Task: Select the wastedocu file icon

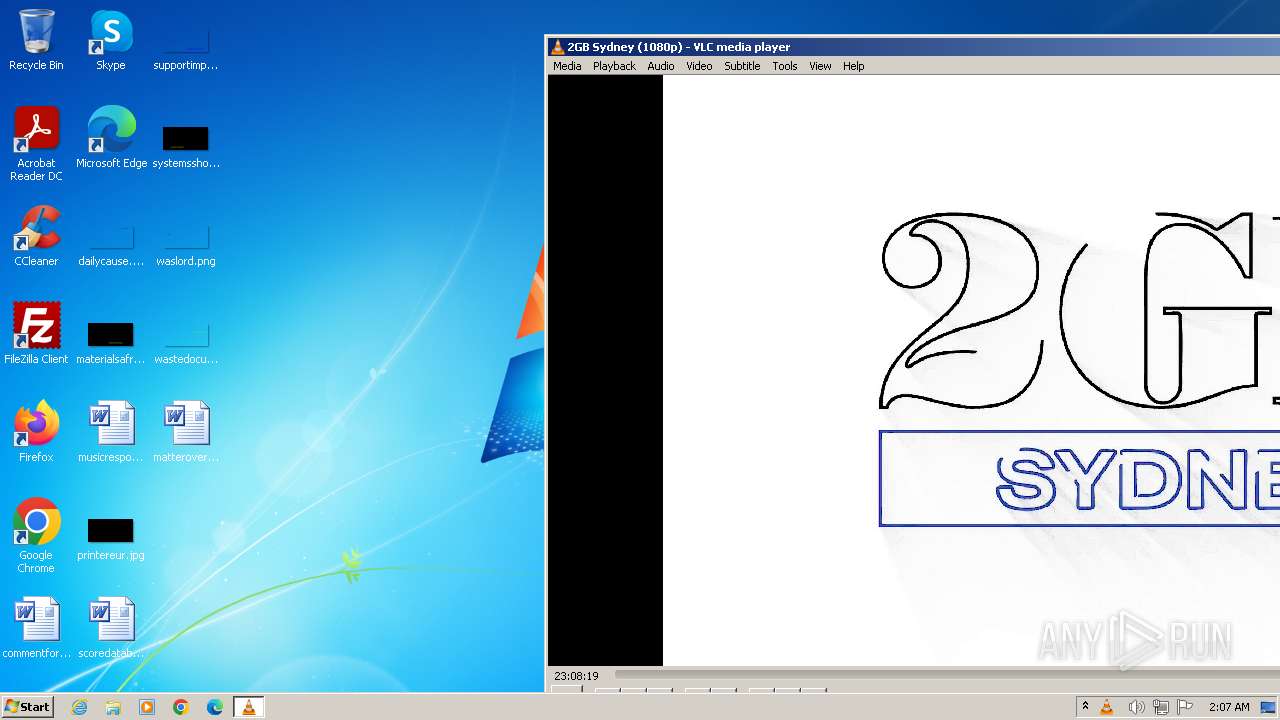Action: coord(186,342)
